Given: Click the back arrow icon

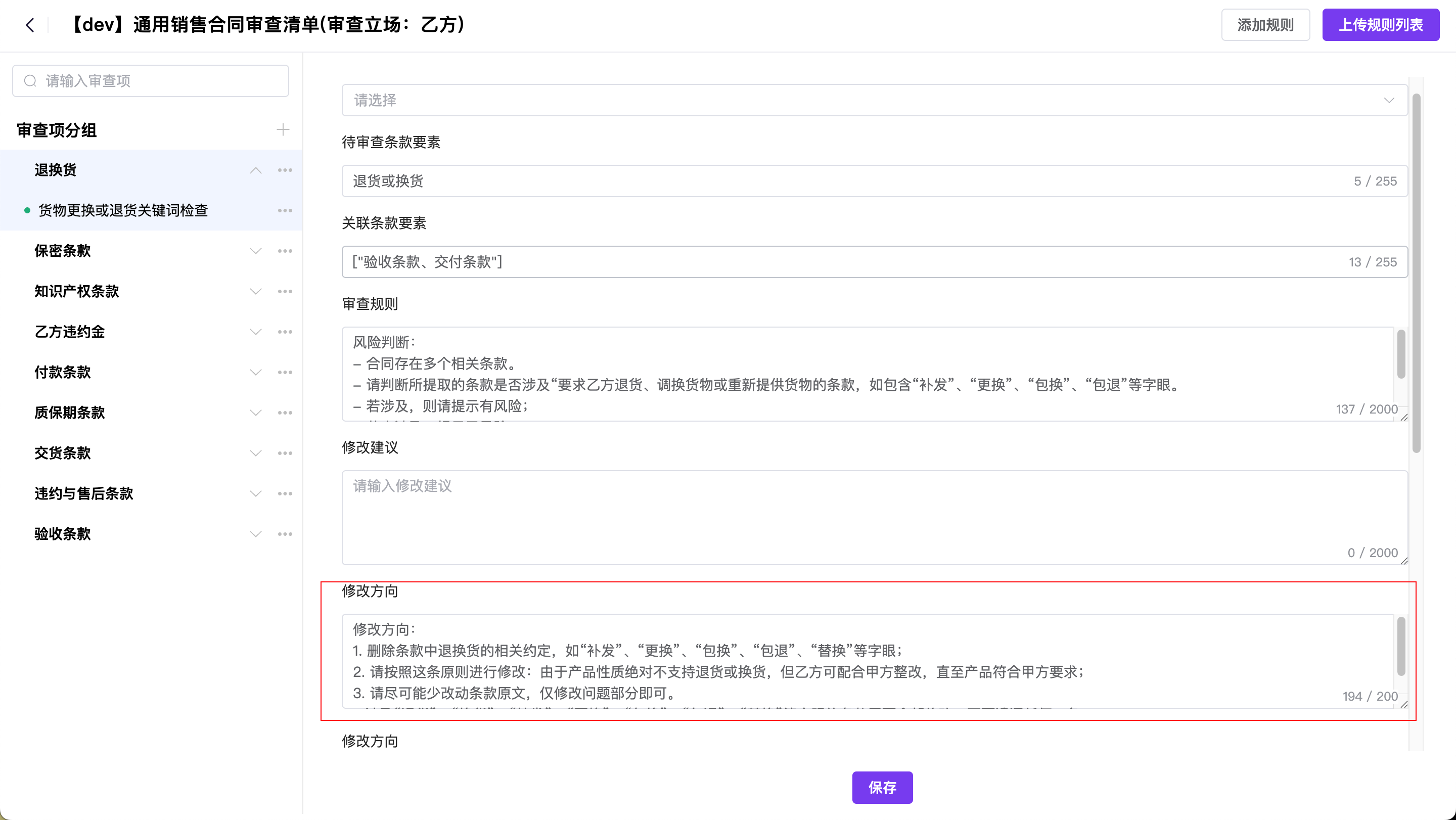Looking at the screenshot, I should tap(30, 25).
